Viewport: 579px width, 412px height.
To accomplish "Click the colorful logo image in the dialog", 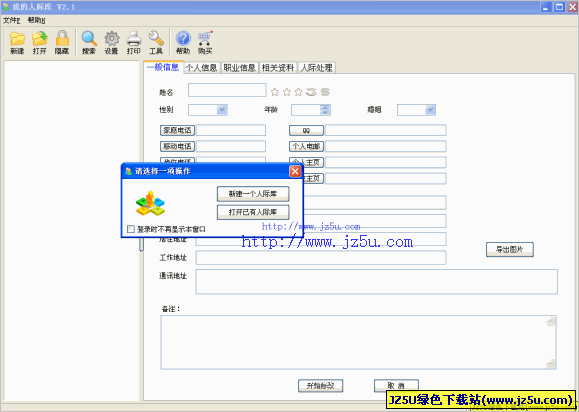I will point(150,203).
